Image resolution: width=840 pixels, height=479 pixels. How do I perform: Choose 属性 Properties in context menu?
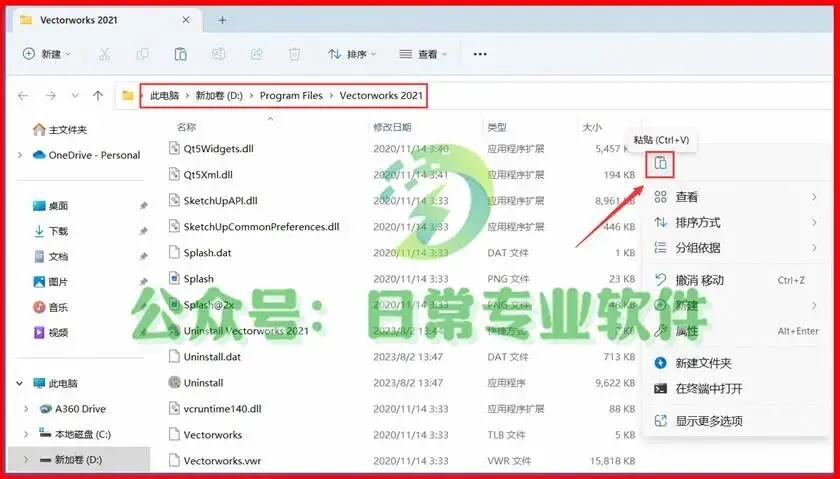736,332
